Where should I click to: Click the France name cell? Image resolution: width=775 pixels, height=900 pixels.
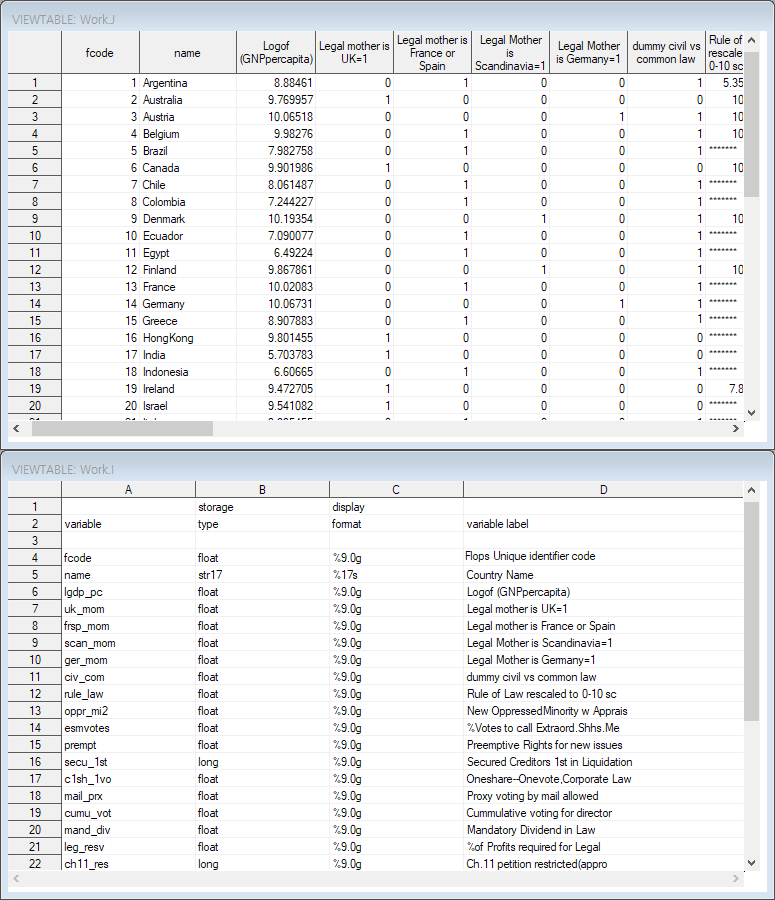pos(188,286)
